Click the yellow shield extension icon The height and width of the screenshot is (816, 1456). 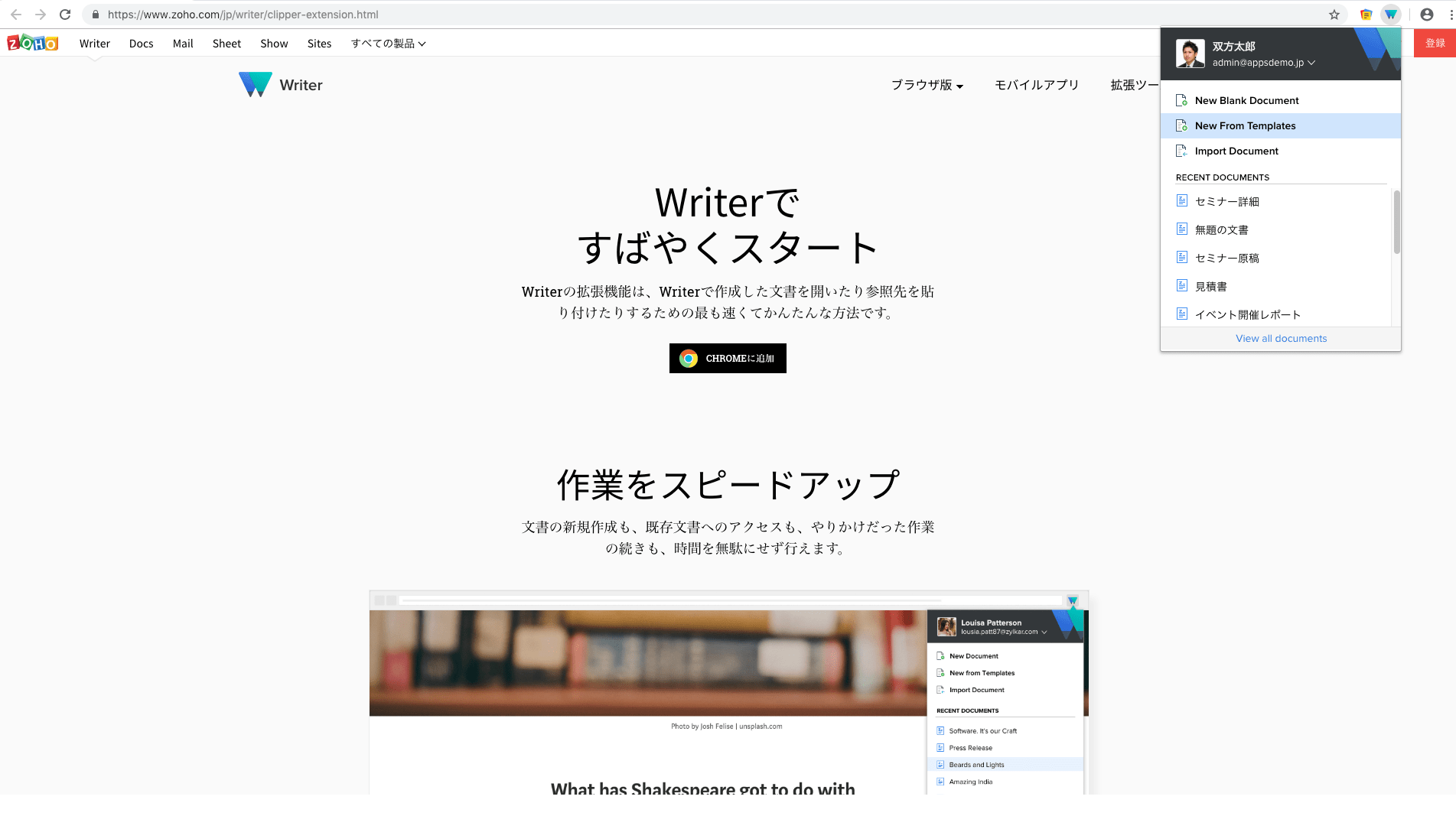pos(1366,15)
